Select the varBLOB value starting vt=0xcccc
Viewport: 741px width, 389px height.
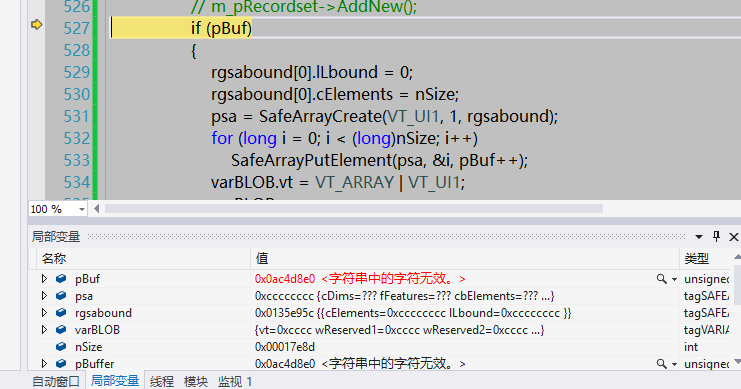(x=399, y=330)
